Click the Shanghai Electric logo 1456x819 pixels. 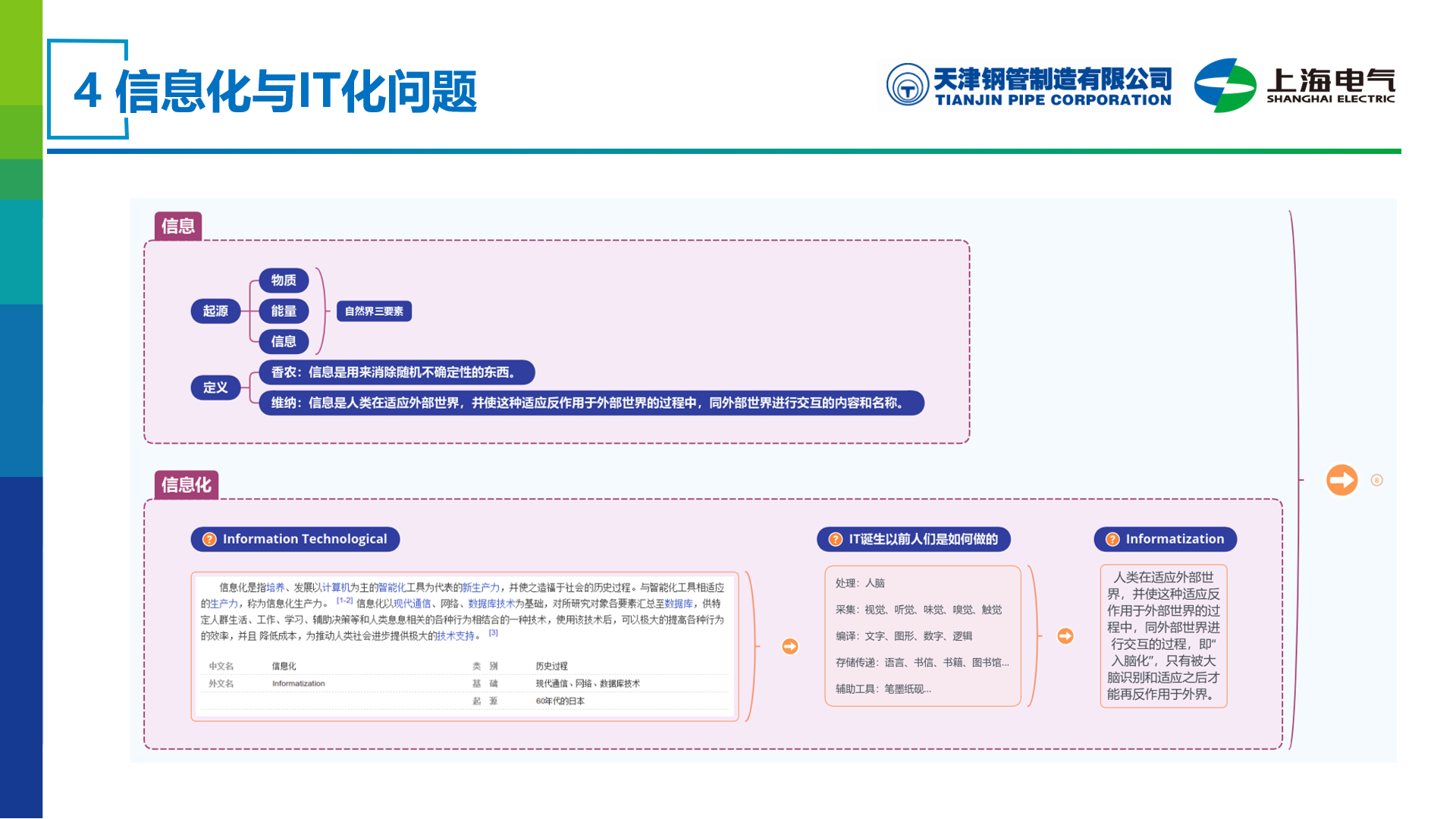pos(1294,86)
